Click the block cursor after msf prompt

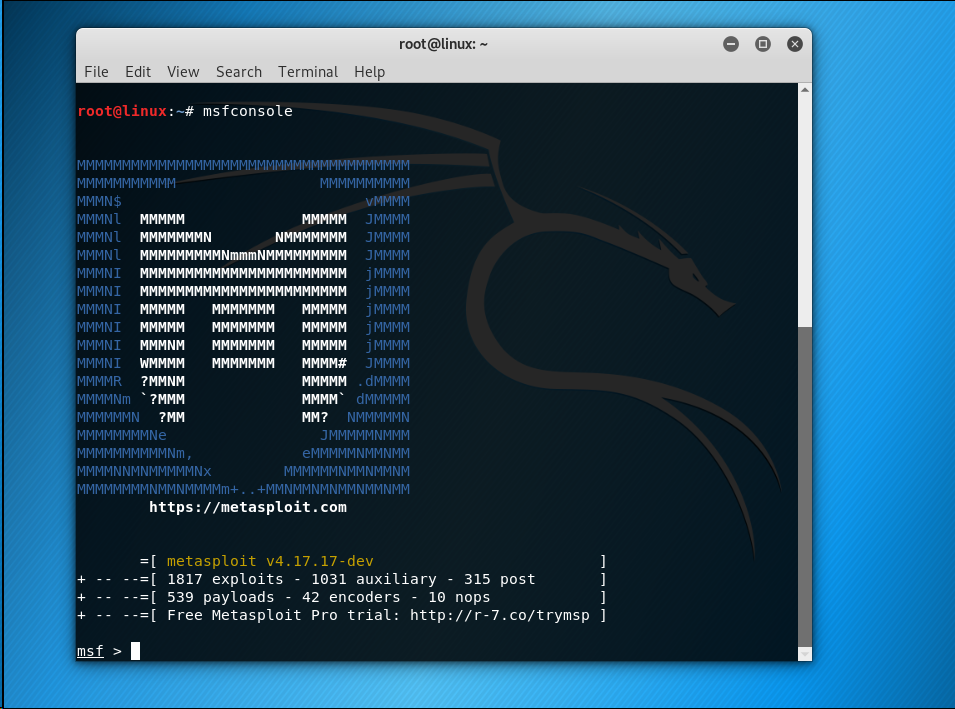135,651
